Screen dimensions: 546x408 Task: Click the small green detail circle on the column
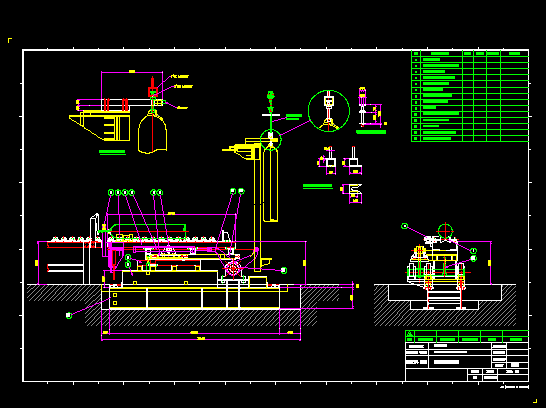click(271, 140)
